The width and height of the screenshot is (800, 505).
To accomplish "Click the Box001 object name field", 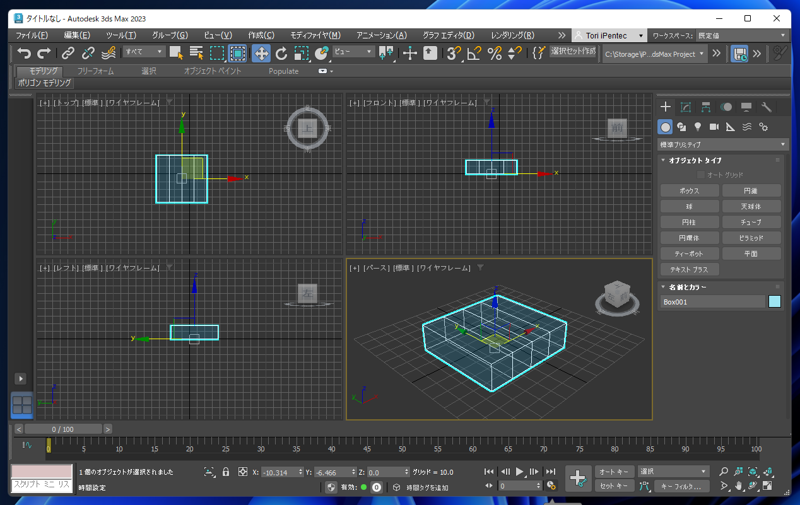I will [x=712, y=302].
